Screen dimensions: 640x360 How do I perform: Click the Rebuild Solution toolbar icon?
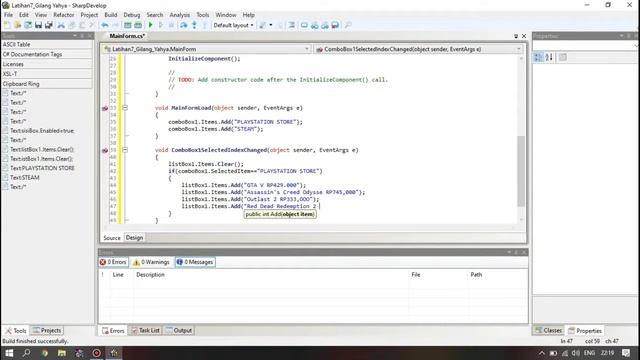(138, 25)
